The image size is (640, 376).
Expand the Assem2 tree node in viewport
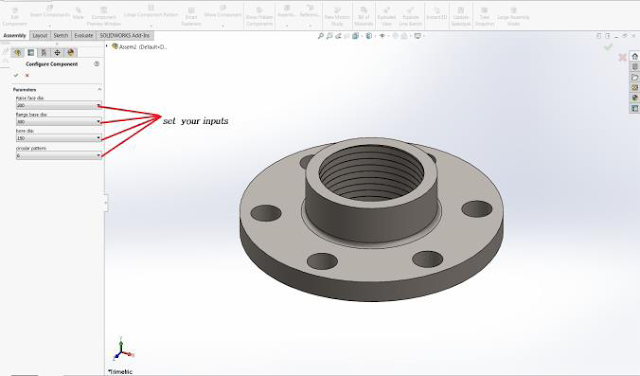[x=107, y=46]
